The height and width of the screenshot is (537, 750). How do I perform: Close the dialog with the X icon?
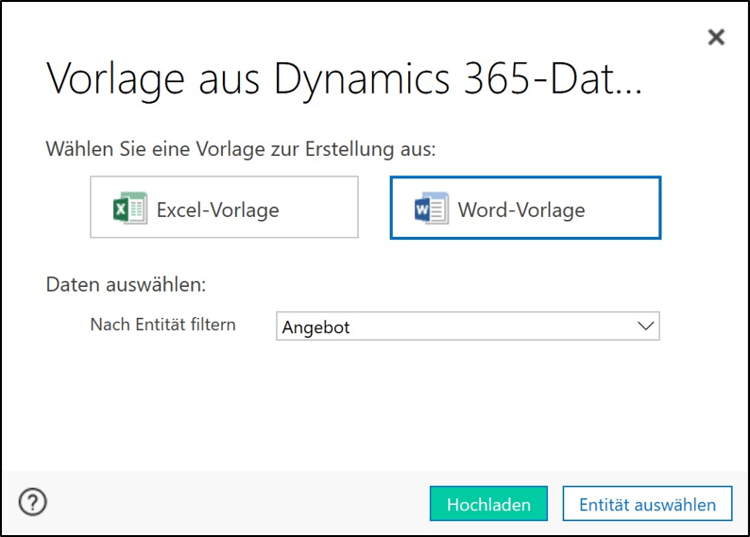pyautogui.click(x=716, y=37)
